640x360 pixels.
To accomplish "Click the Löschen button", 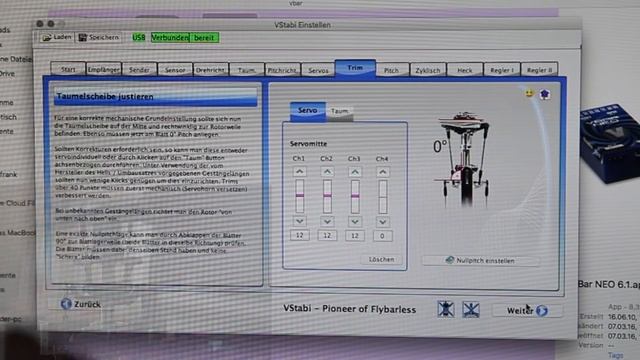I will click(x=381, y=260).
